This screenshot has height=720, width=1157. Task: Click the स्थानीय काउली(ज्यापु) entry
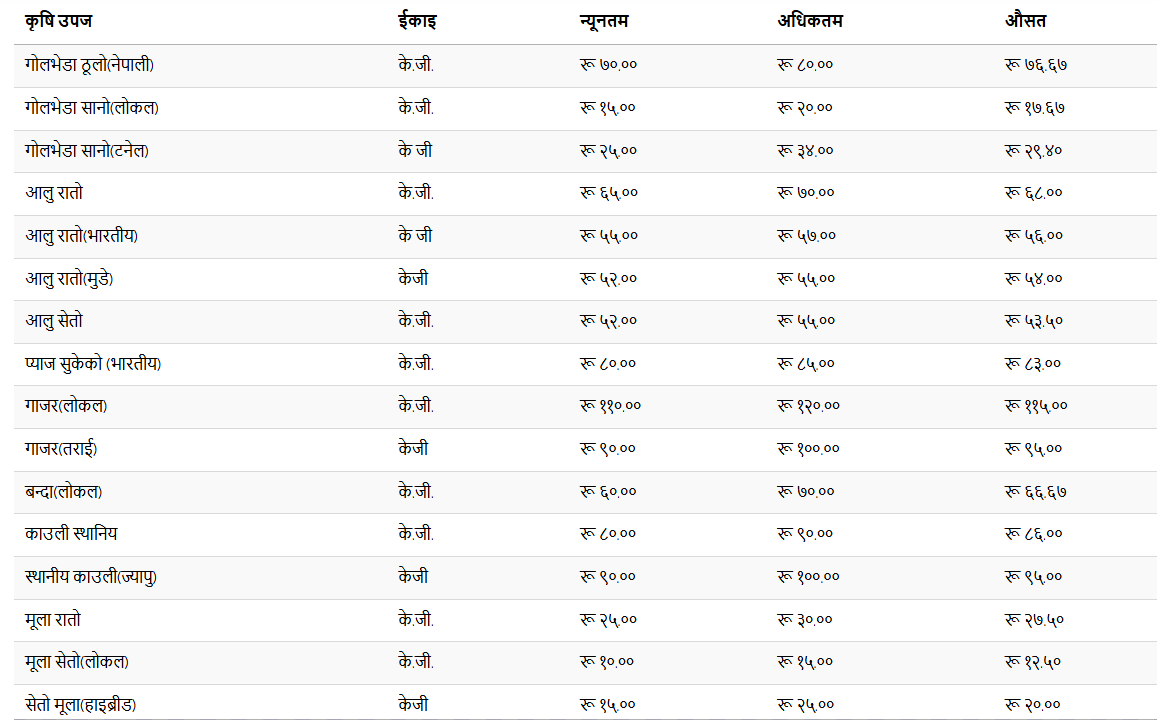[91, 577]
